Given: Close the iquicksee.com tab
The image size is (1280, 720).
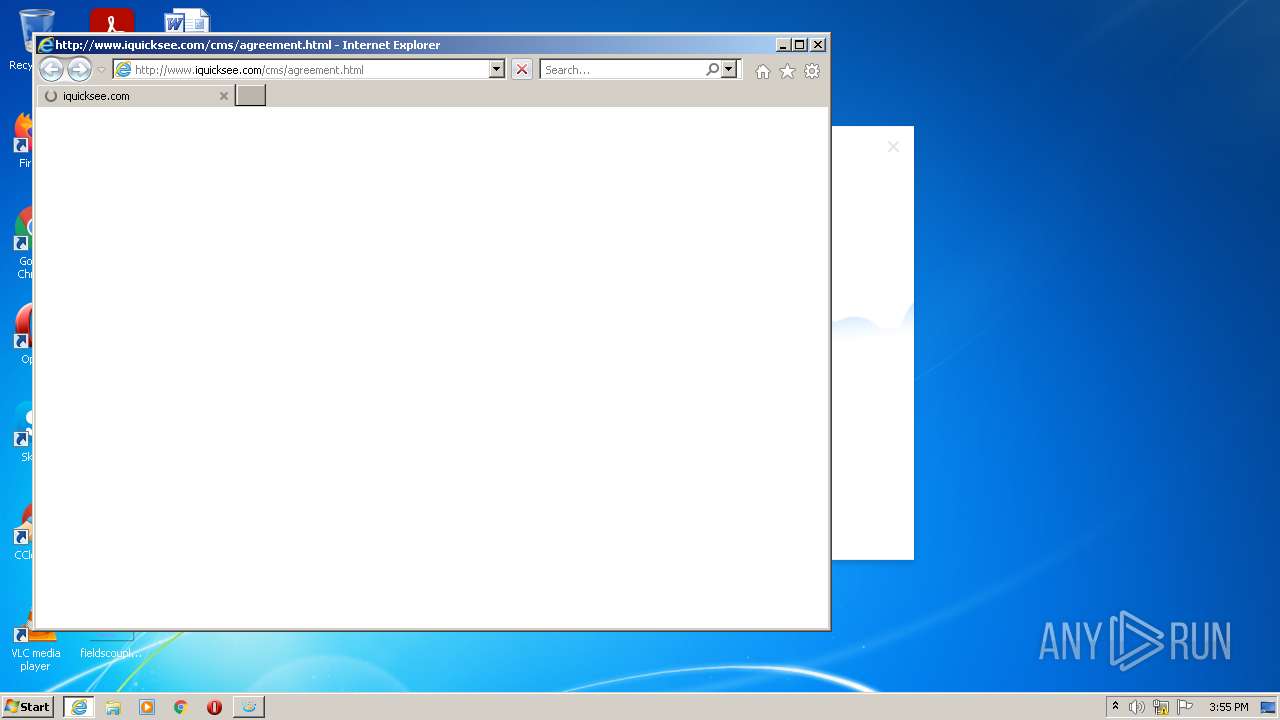Looking at the screenshot, I should click(x=223, y=96).
